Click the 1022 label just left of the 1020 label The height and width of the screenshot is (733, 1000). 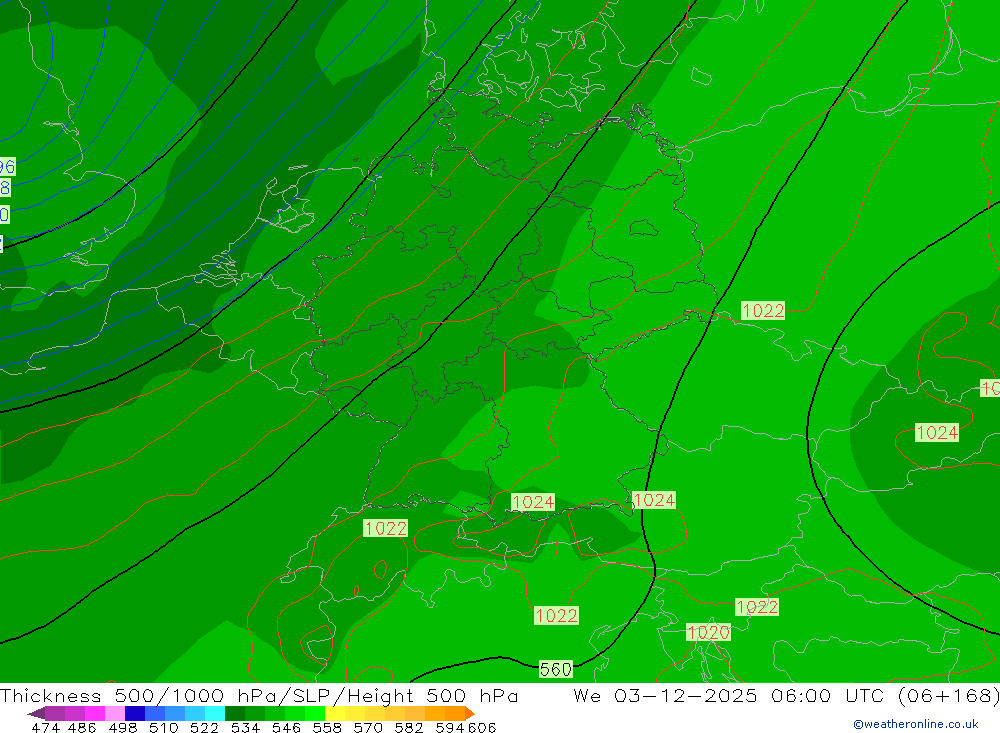pyautogui.click(x=556, y=616)
